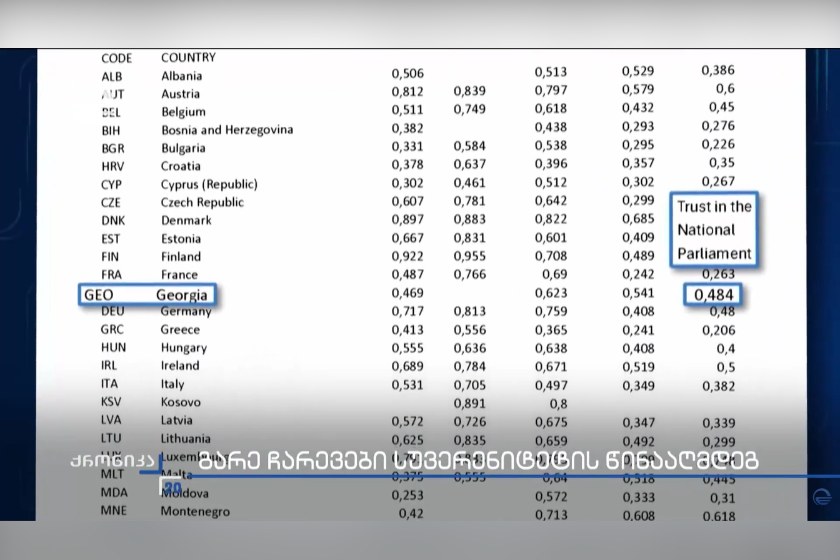The width and height of the screenshot is (840, 560).
Task: Click Albania's value 0,506
Action: point(407,73)
